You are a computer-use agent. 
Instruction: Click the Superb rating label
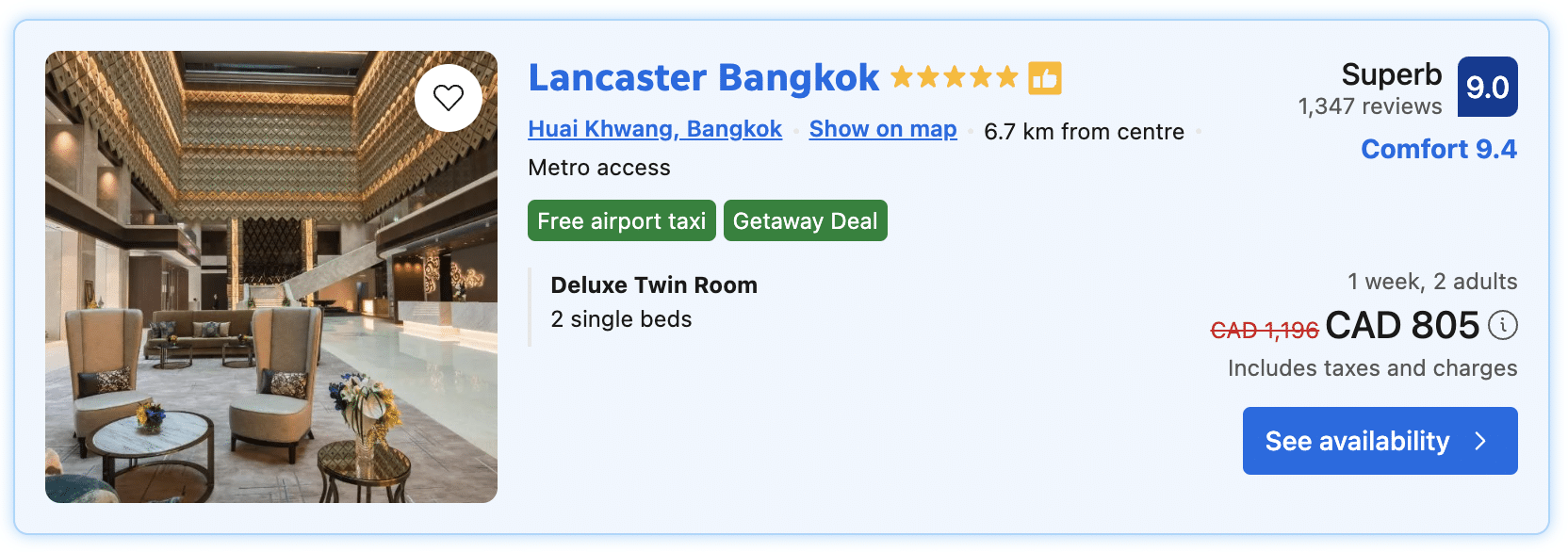point(1391,74)
